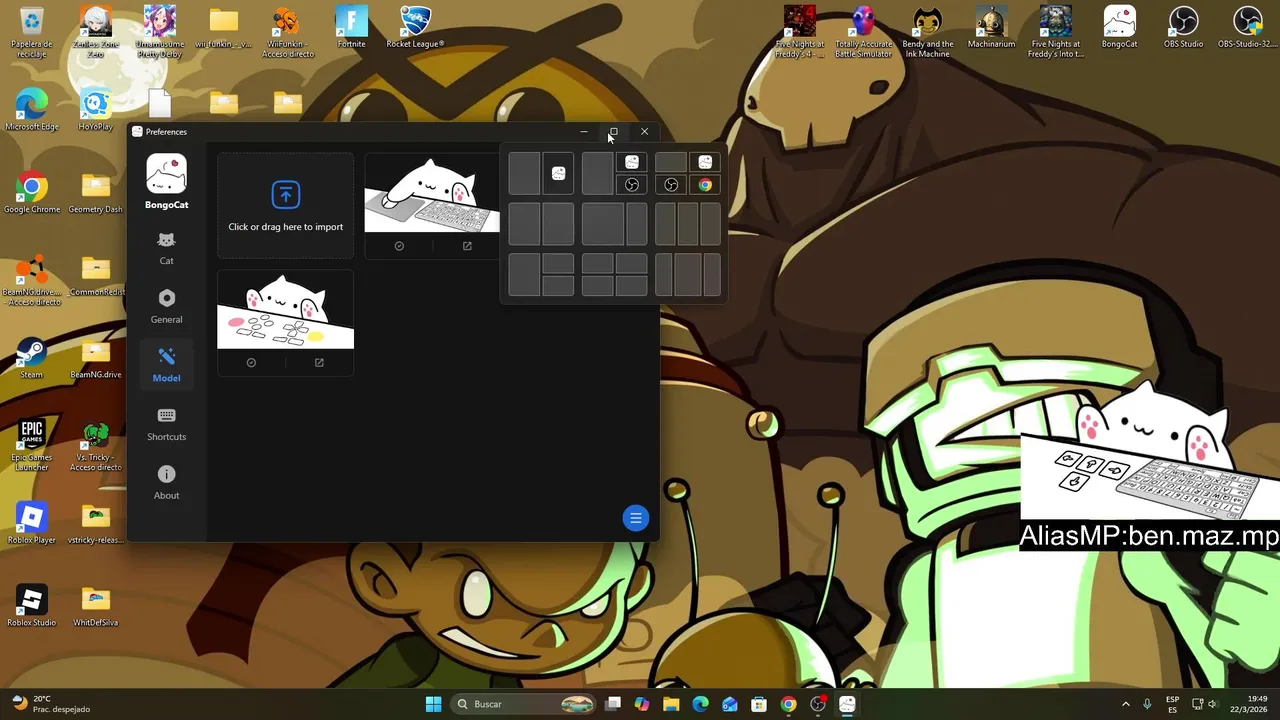Select left half zone of first snap layout
Screen dimensions: 1280x720
(x=524, y=173)
